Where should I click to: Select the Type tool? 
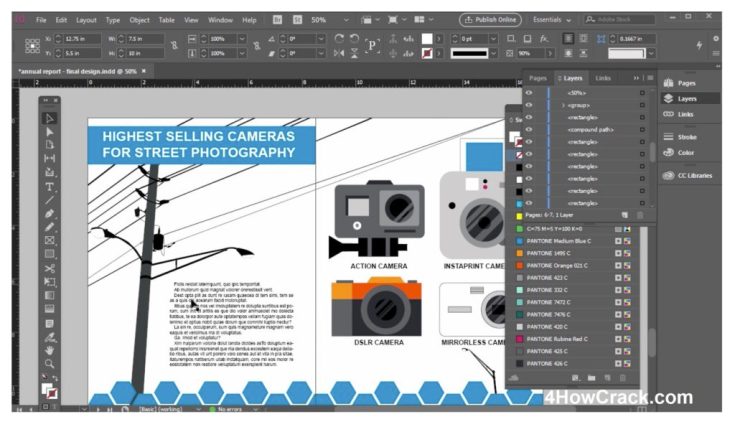tap(49, 187)
